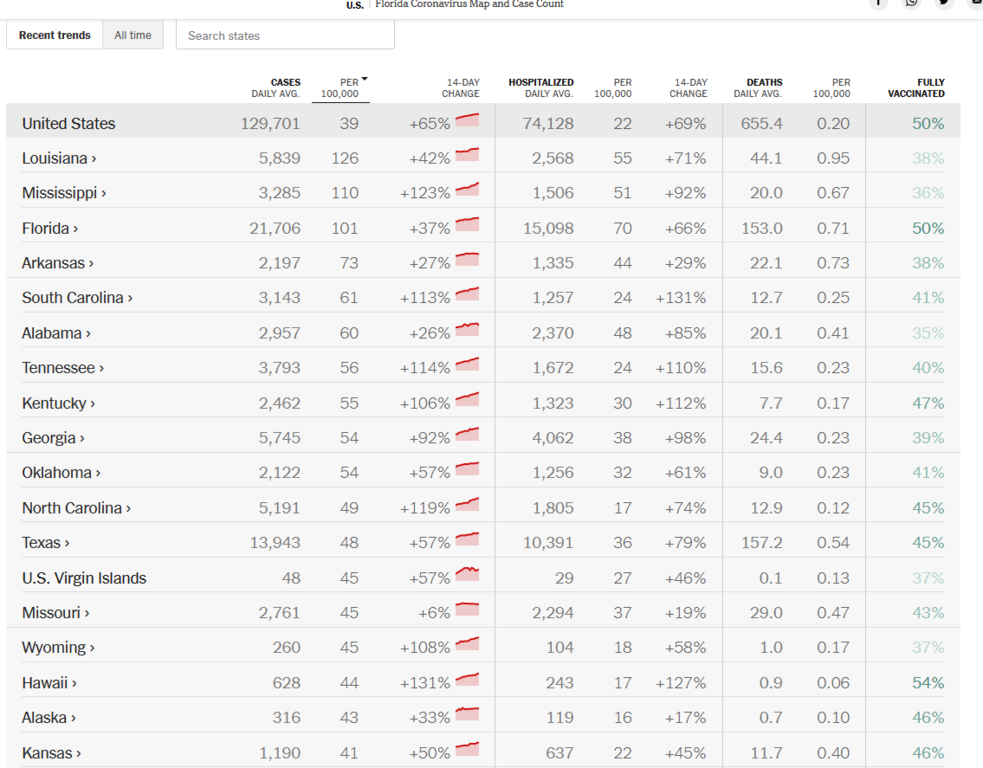This screenshot has height=768, width=983.
Task: Click the Search states input field
Action: point(285,35)
